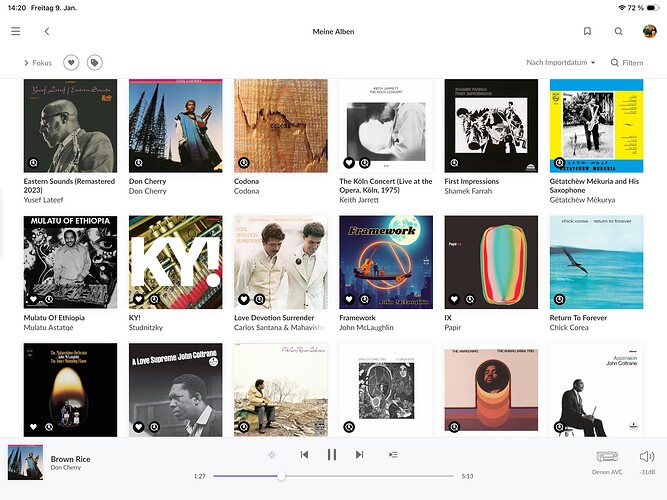Viewport: 667px width, 500px height.
Task: Open search with the magnifier icon
Action: 619,31
